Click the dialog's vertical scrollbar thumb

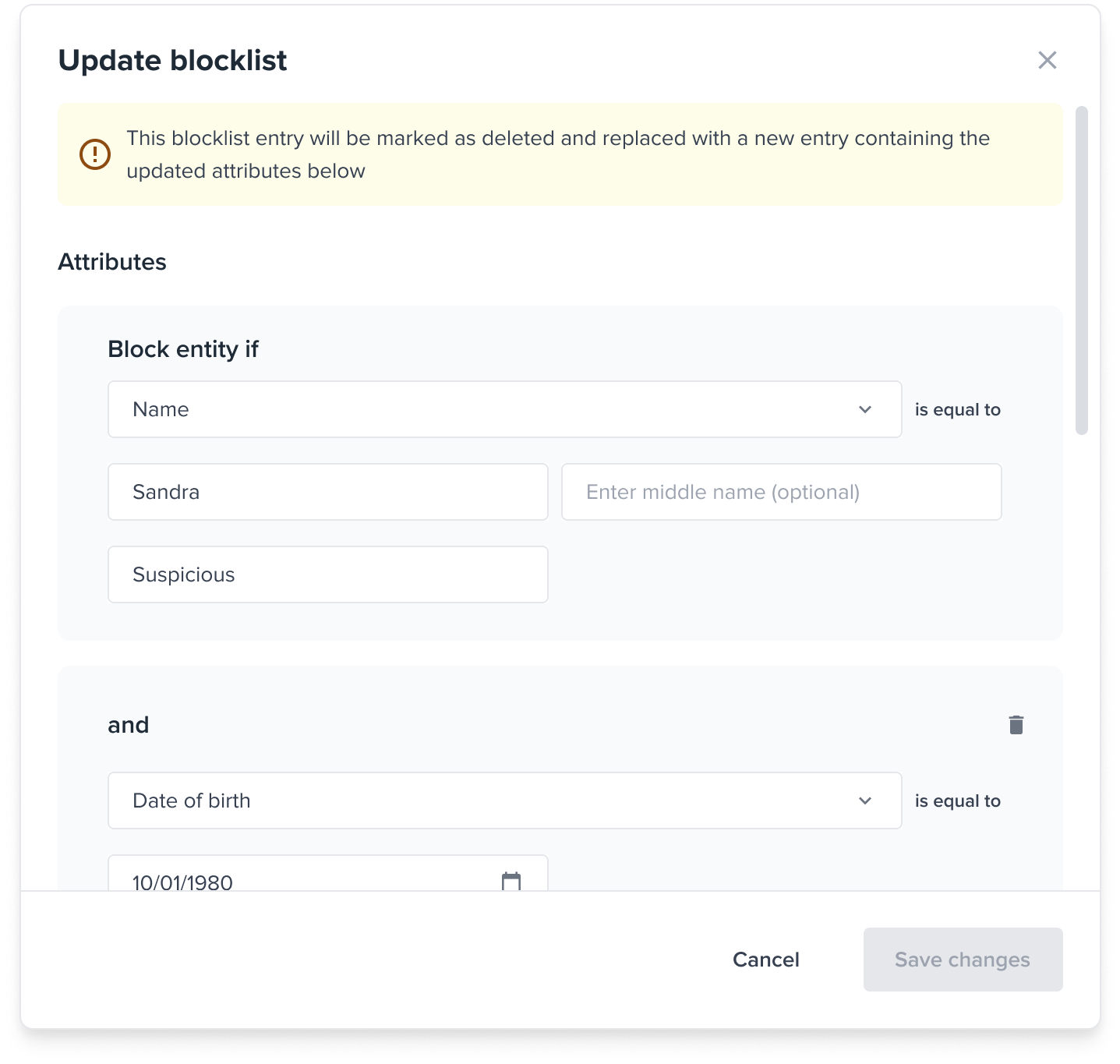1081,270
